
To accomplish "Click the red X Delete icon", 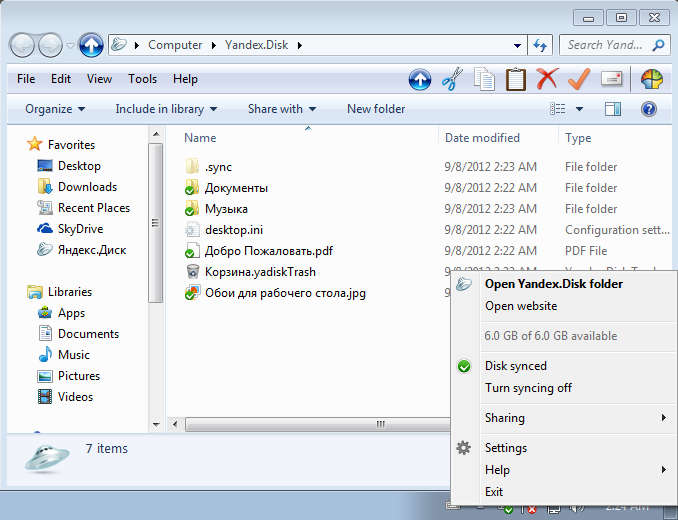I will pyautogui.click(x=546, y=79).
